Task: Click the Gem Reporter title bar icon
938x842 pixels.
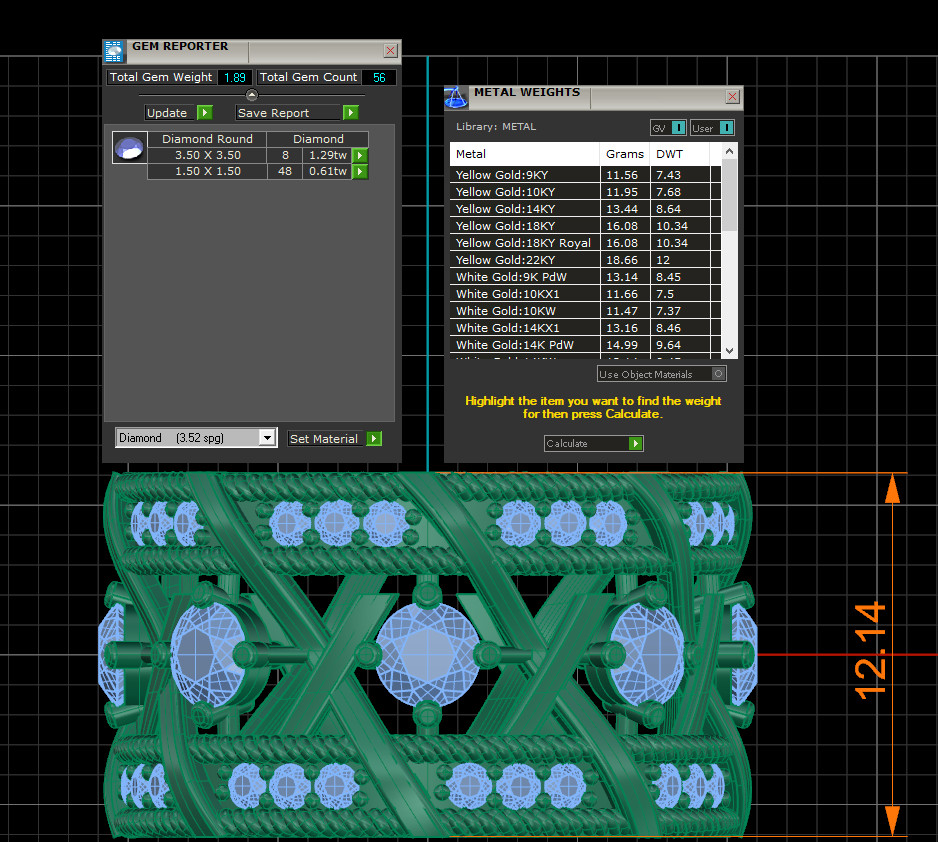Action: coord(114,52)
